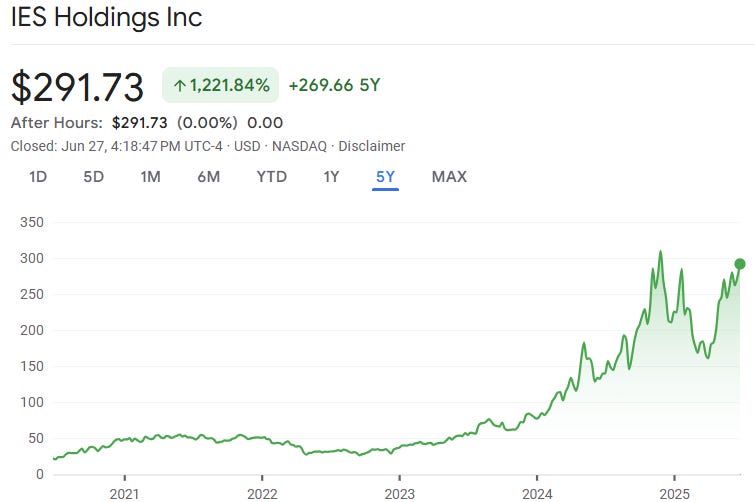Viewport: 755px width, 502px height.
Task: Click the $291.73 main price
Action: click(77, 87)
